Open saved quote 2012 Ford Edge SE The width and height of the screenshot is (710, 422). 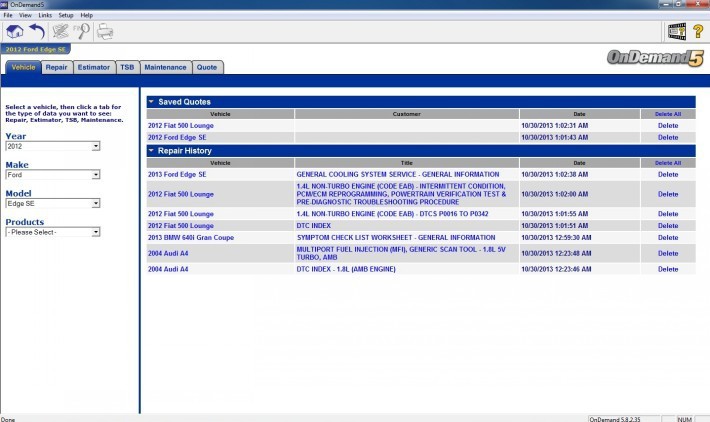tap(177, 137)
